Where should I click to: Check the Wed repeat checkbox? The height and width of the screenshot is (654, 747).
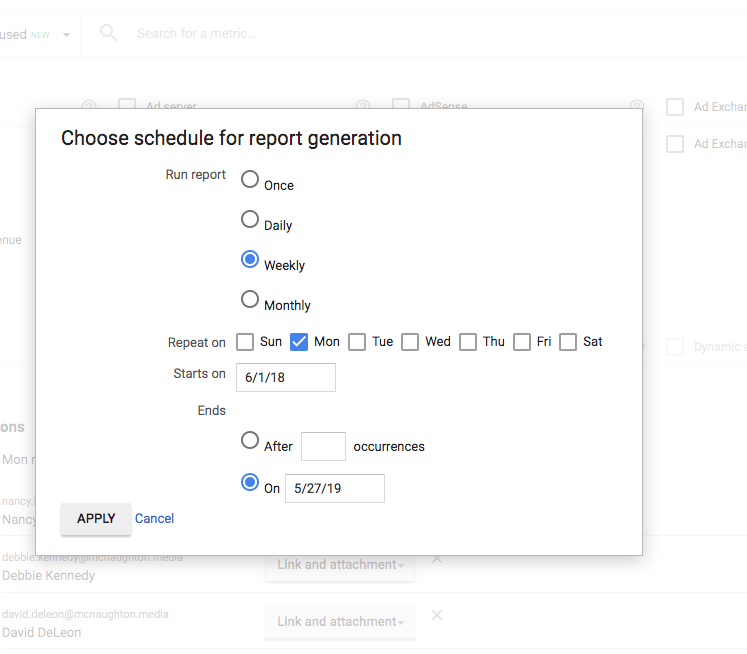[410, 342]
